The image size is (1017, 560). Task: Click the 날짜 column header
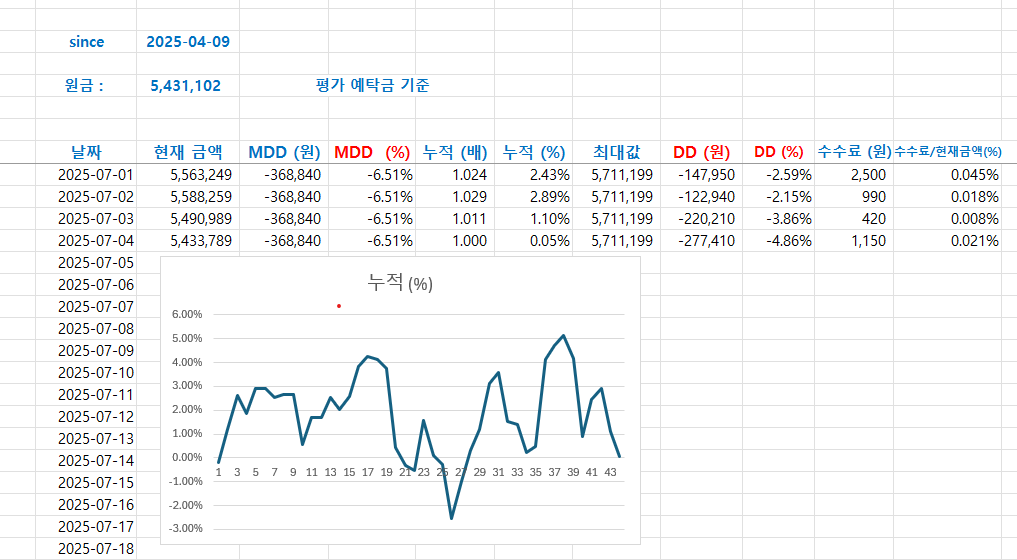[86, 152]
